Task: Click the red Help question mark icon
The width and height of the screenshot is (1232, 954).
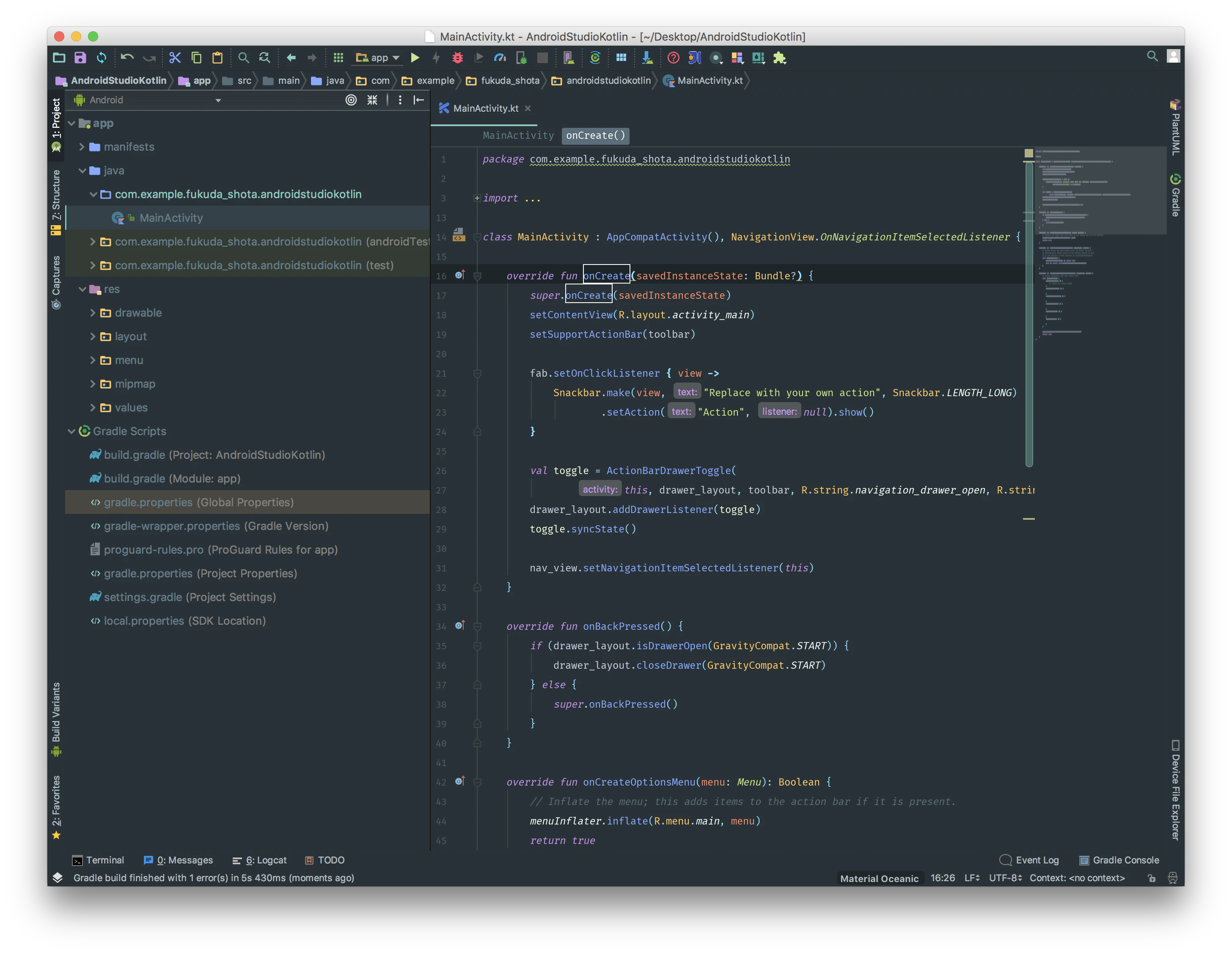Action: [x=674, y=58]
